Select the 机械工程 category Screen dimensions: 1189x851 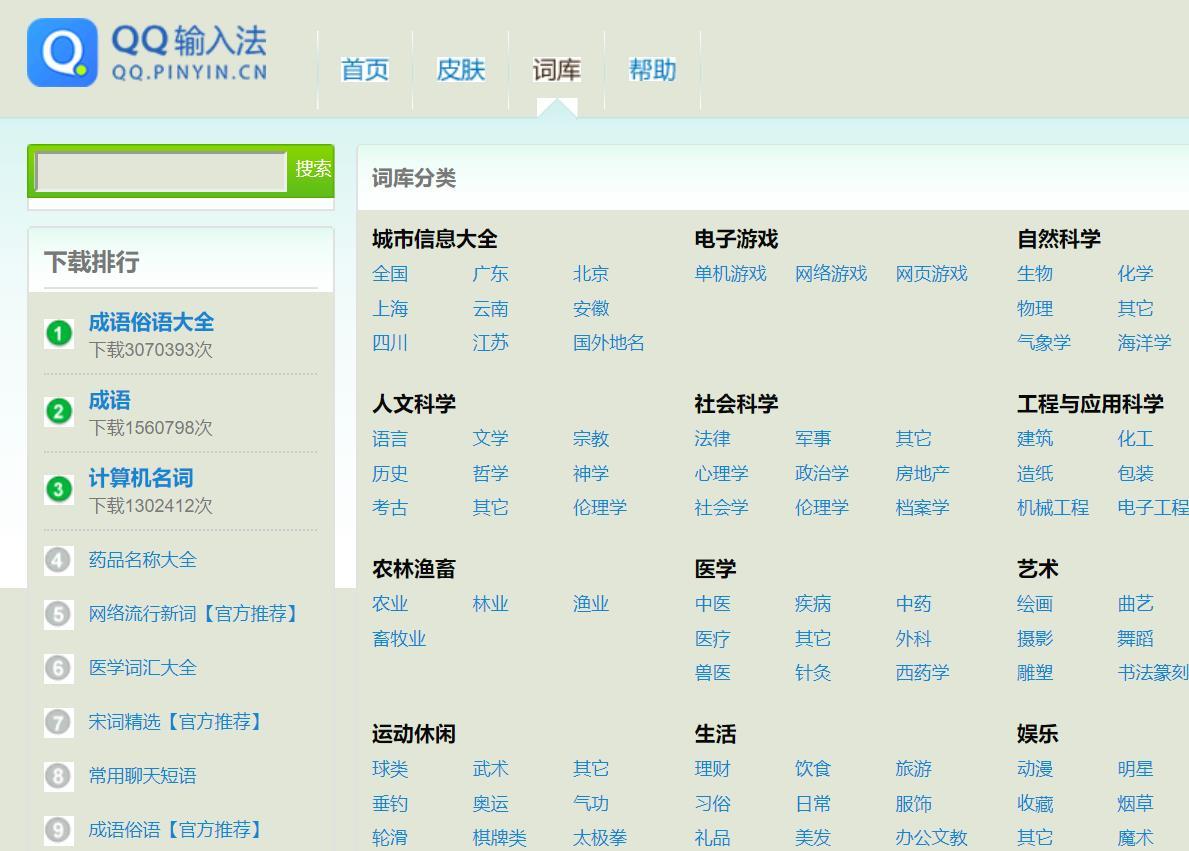point(1053,508)
